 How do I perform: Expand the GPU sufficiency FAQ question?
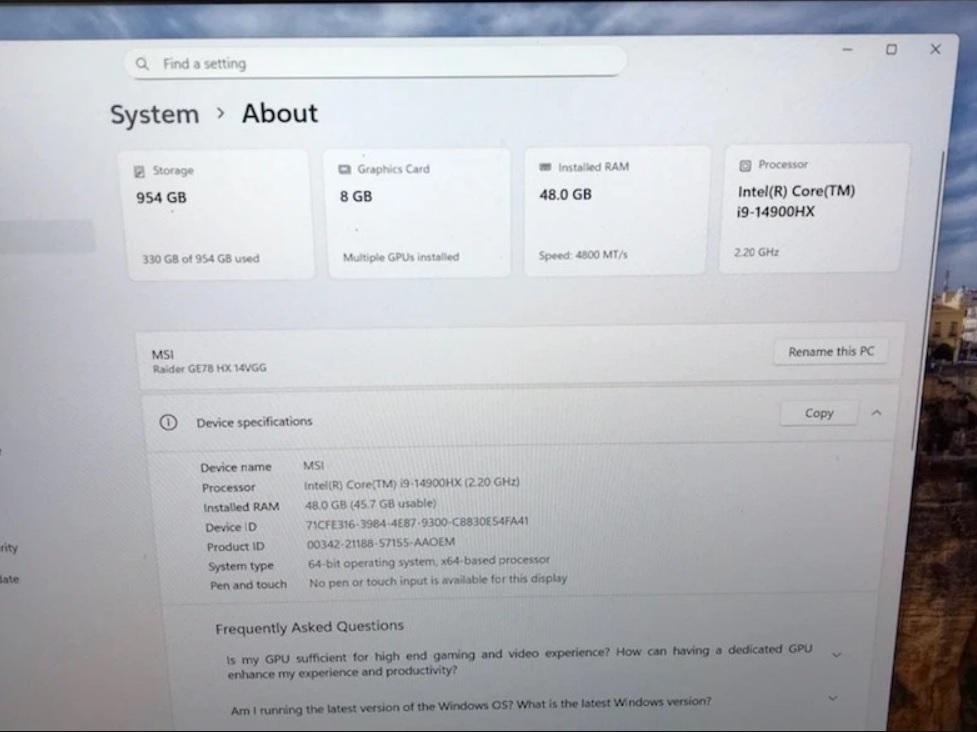point(837,655)
